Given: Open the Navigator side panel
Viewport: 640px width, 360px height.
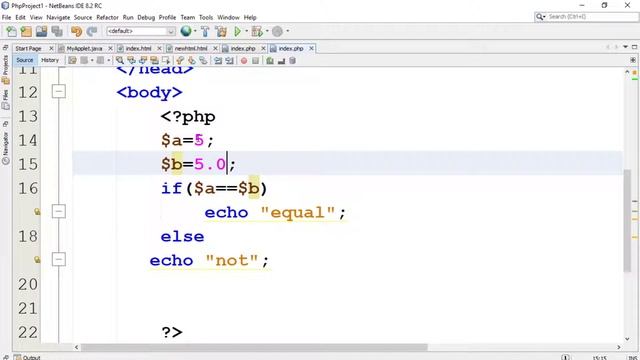Looking at the screenshot, I should [x=5, y=147].
